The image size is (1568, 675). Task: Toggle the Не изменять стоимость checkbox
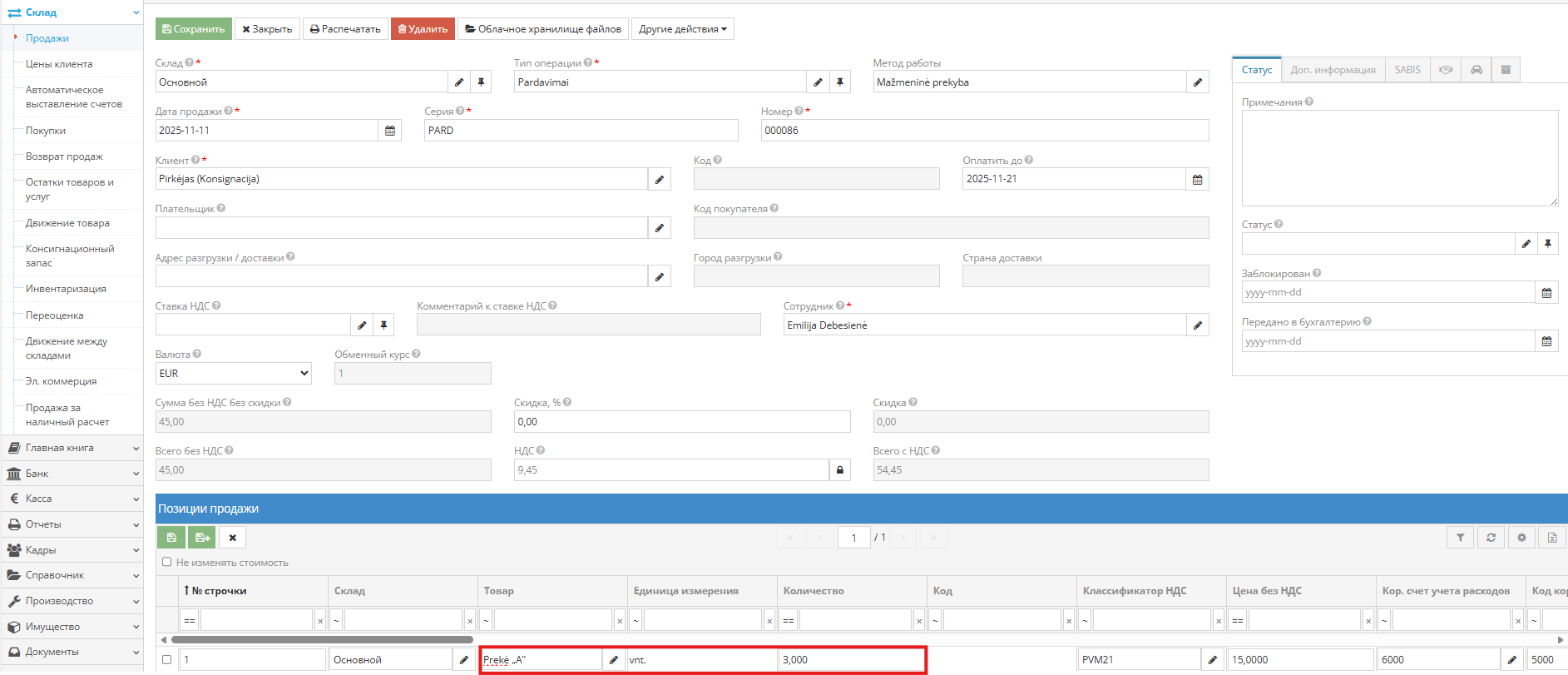167,562
